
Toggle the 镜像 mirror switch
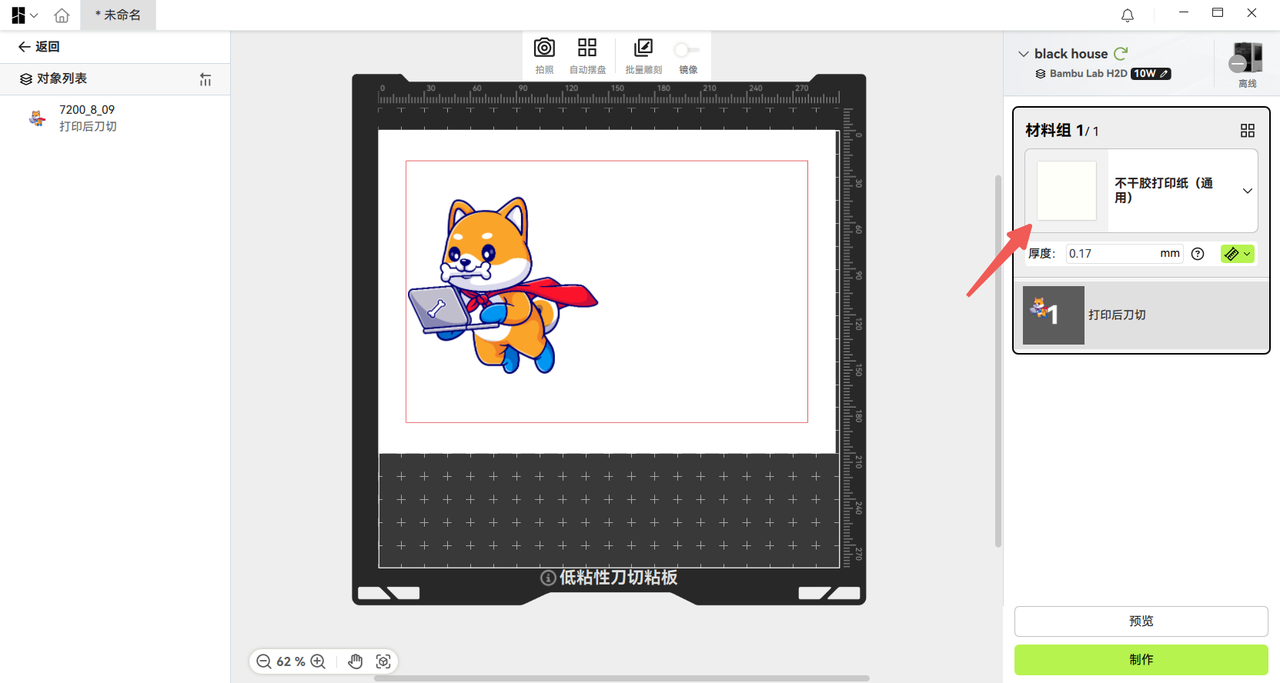687,49
